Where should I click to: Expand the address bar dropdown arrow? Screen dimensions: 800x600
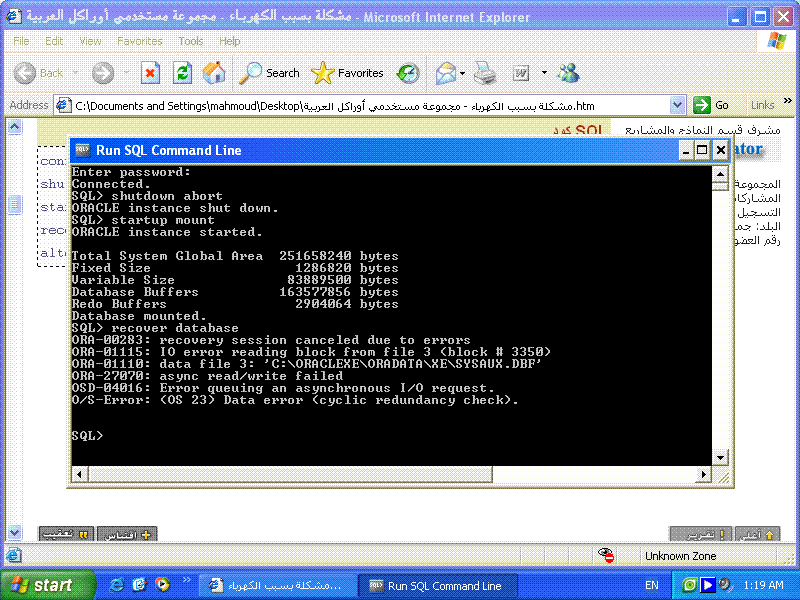click(x=677, y=105)
